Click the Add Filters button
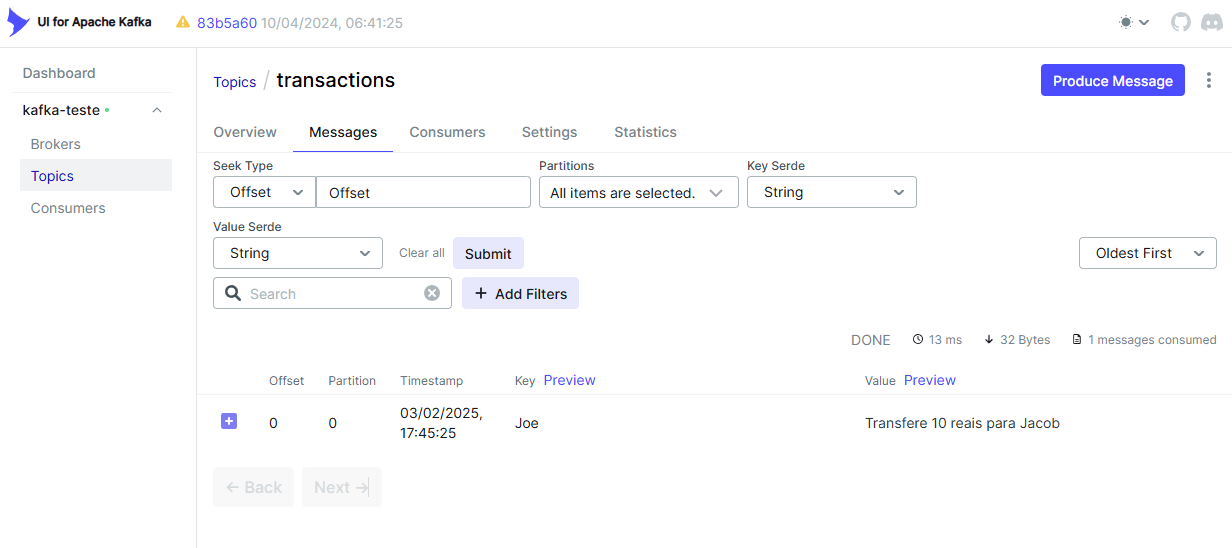This screenshot has width=1232, height=548. click(520, 293)
